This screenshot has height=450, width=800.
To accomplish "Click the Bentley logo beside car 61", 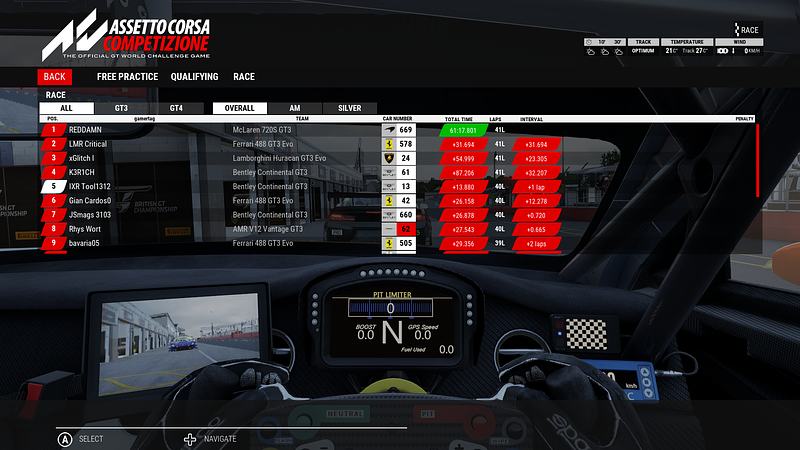I will click(x=389, y=172).
